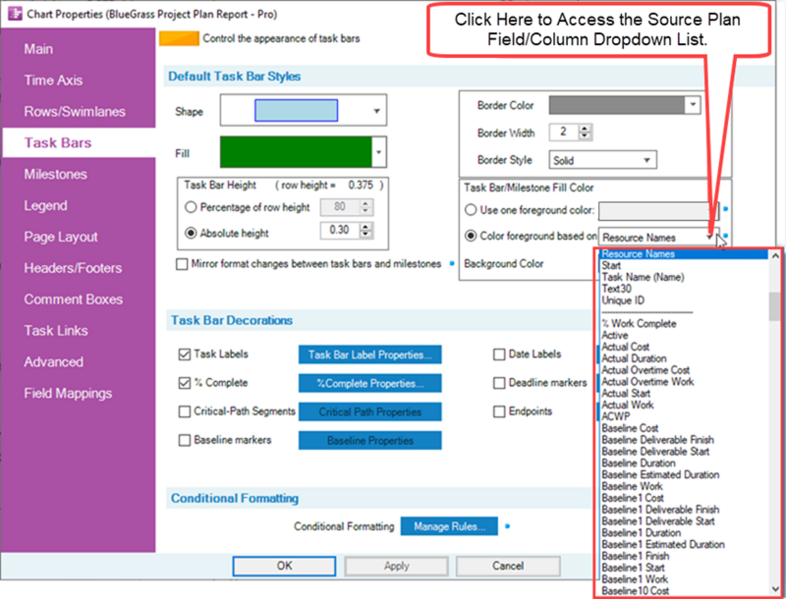Open the Main settings tab
The height and width of the screenshot is (599, 786).
tap(39, 49)
